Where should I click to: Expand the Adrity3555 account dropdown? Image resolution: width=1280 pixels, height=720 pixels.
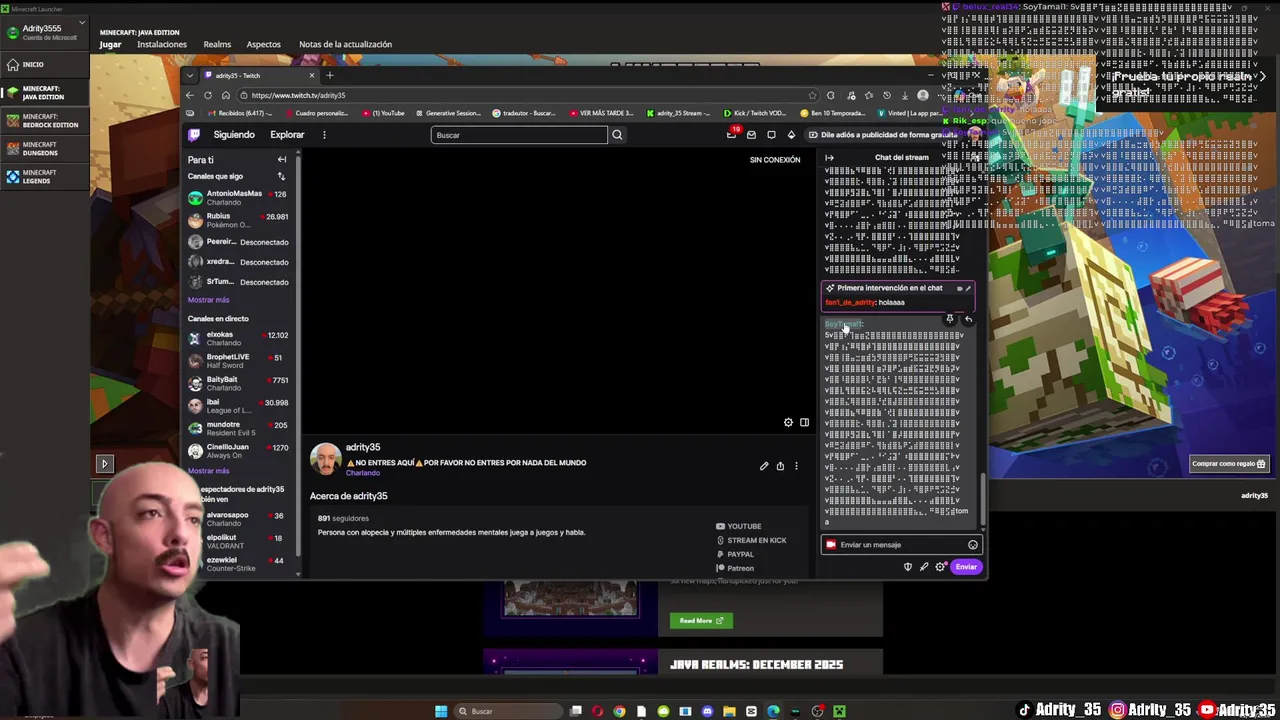pyautogui.click(x=82, y=23)
